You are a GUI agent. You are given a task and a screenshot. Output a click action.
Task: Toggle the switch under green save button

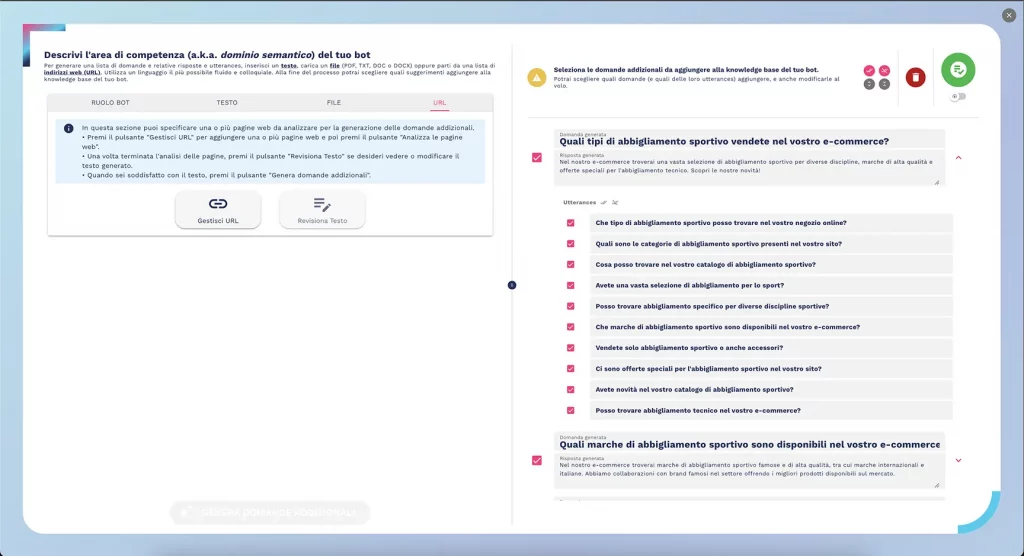[958, 97]
